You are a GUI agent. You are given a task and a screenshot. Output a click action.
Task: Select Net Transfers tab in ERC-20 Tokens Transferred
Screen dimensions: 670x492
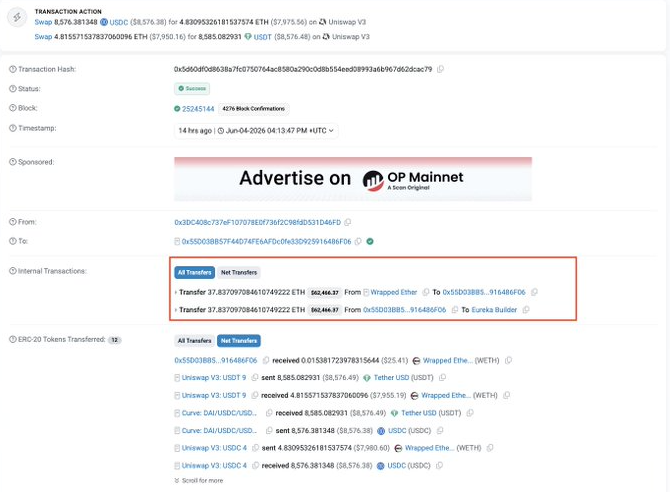pyautogui.click(x=239, y=341)
